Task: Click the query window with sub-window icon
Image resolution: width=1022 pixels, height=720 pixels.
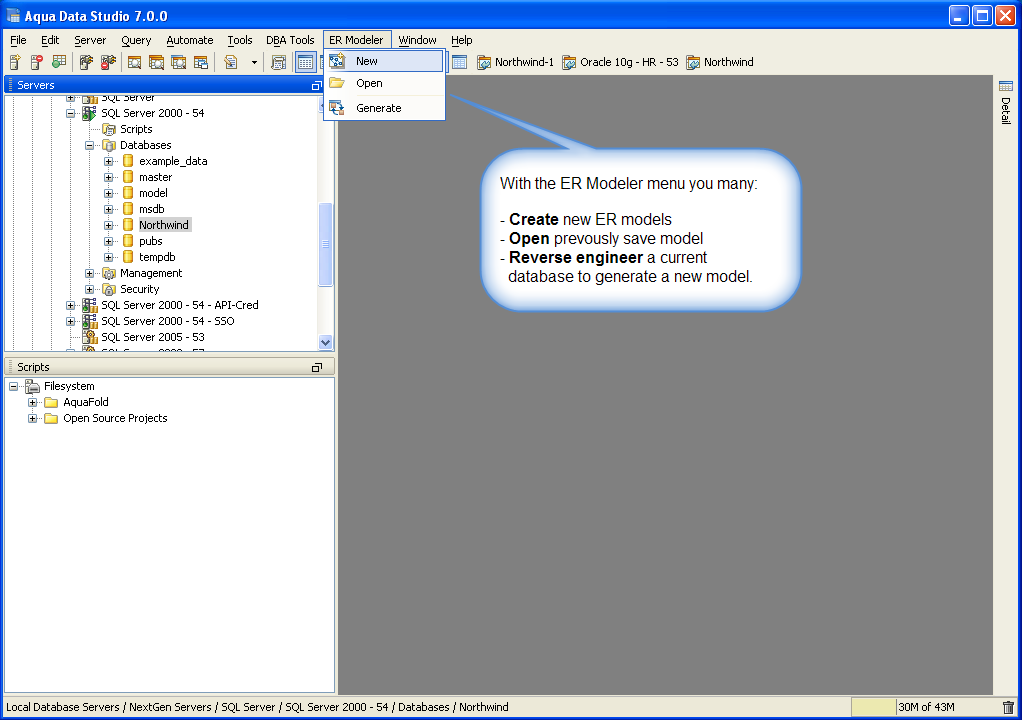Action: pyautogui.click(x=201, y=62)
